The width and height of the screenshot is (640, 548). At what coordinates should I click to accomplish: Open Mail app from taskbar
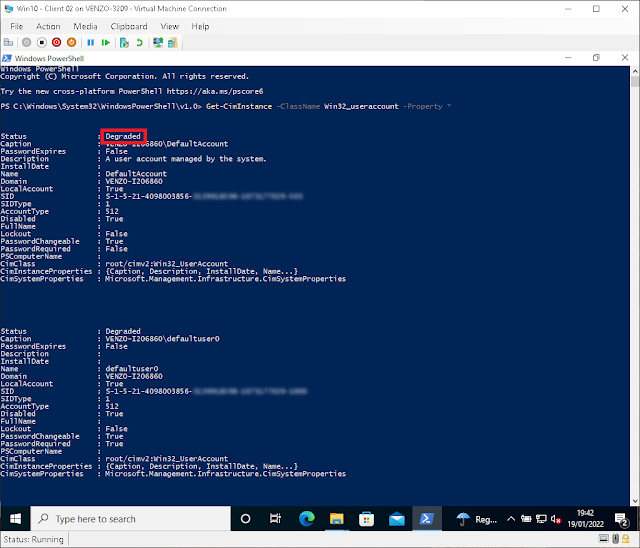pos(397,519)
